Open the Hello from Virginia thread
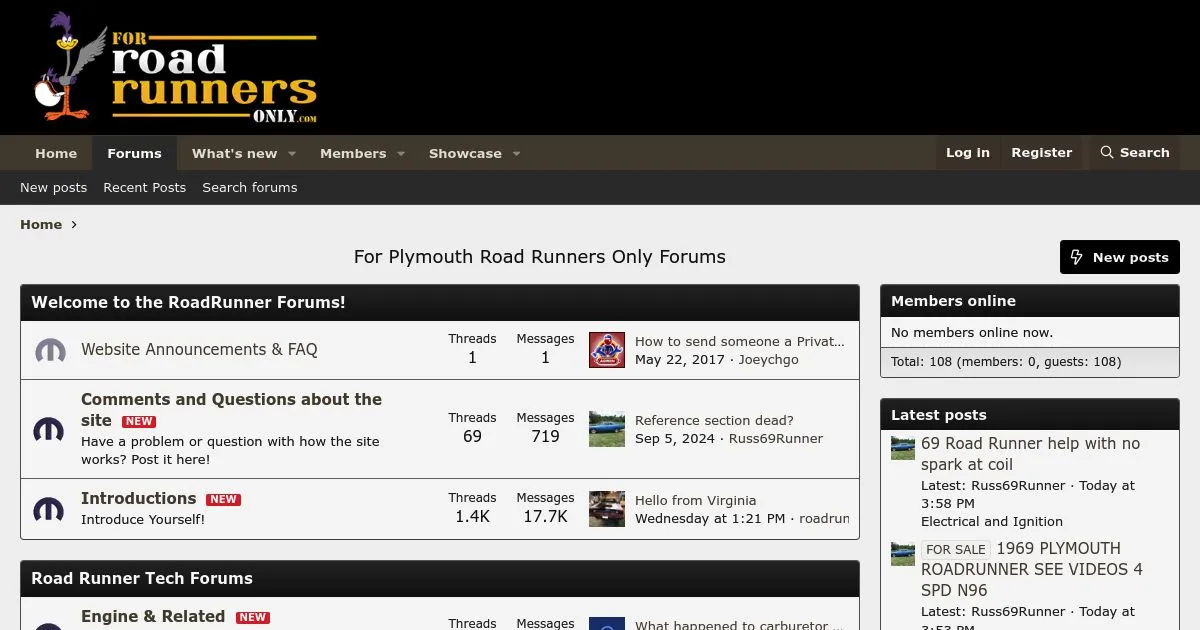 695,501
